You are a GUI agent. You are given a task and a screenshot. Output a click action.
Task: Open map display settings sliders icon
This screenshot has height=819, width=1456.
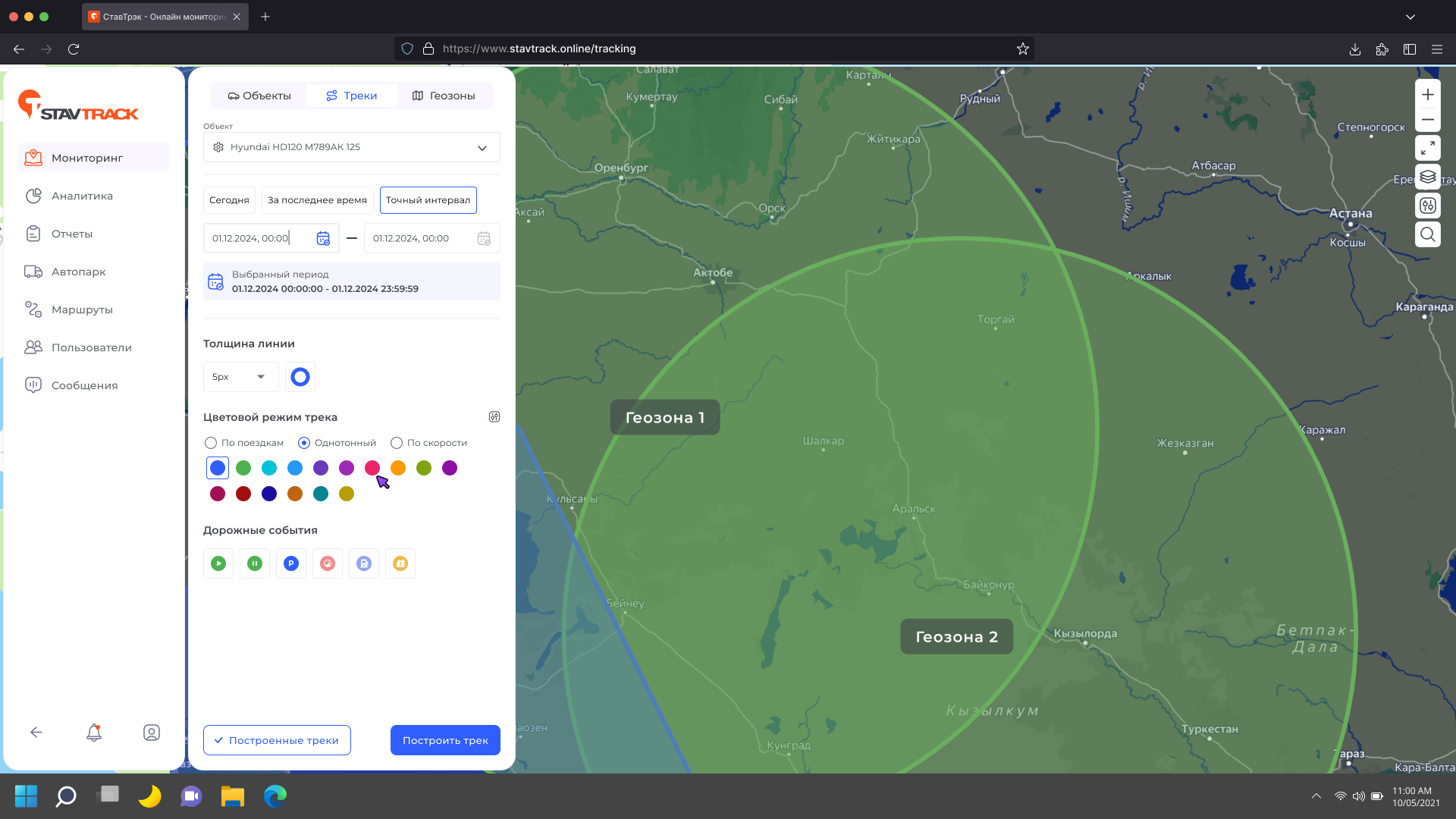click(1428, 206)
